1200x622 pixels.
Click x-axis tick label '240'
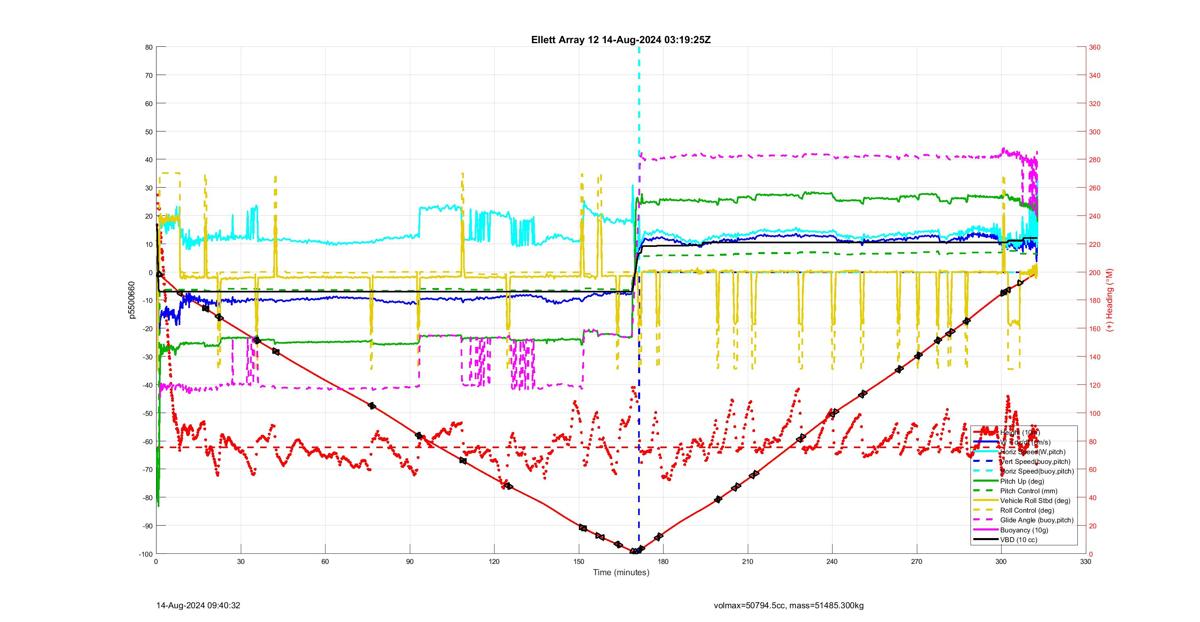[832, 562]
